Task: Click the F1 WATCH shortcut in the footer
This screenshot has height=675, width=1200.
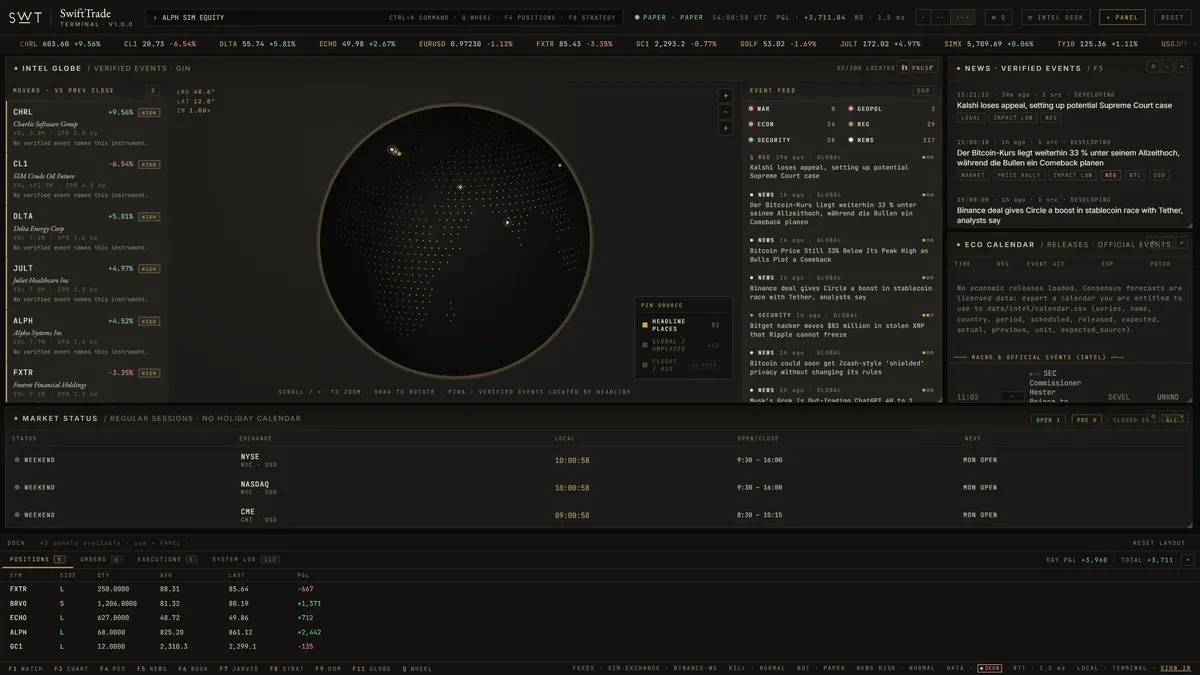Action: click(x=26, y=668)
